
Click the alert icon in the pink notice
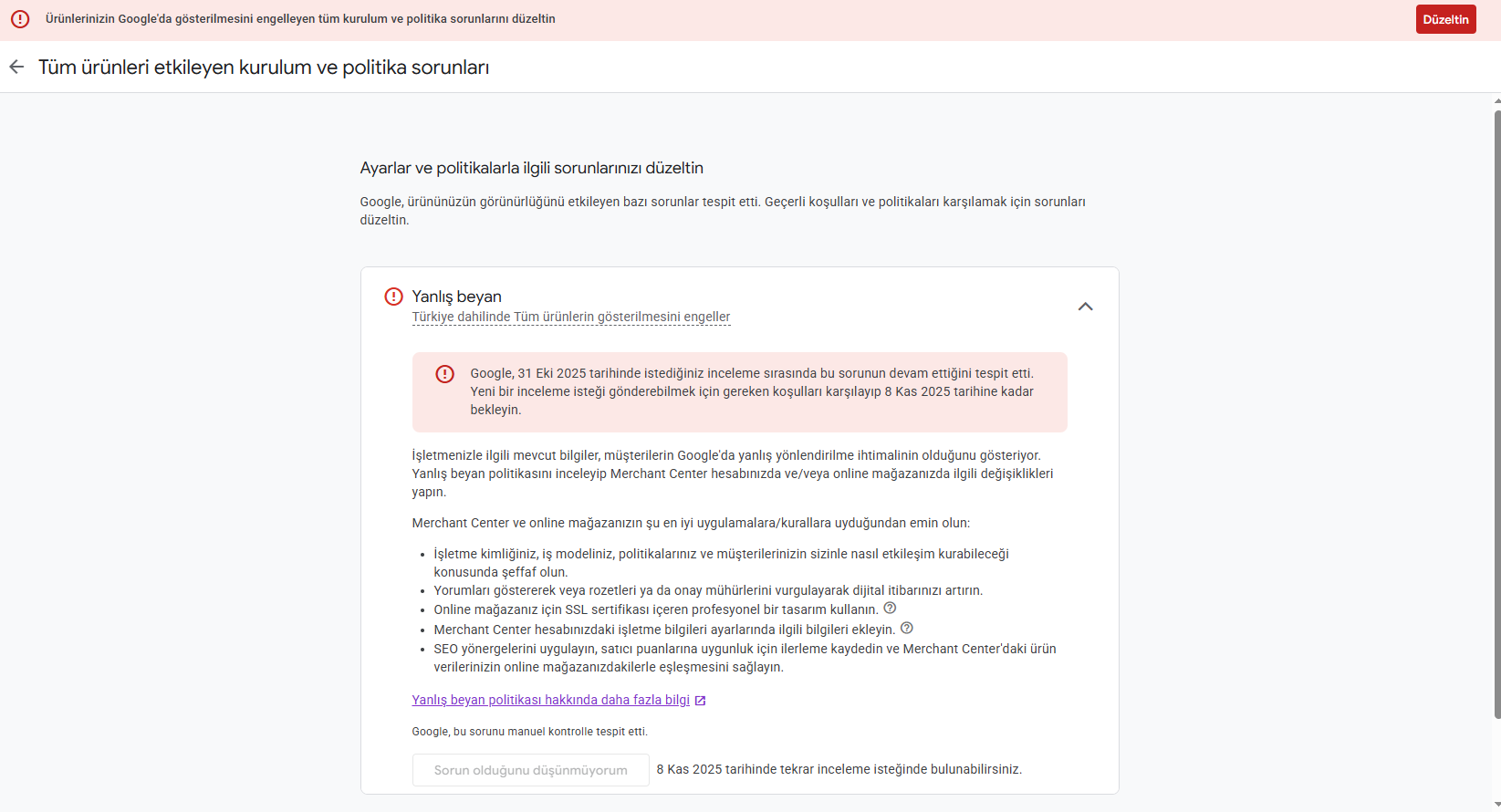click(x=444, y=374)
